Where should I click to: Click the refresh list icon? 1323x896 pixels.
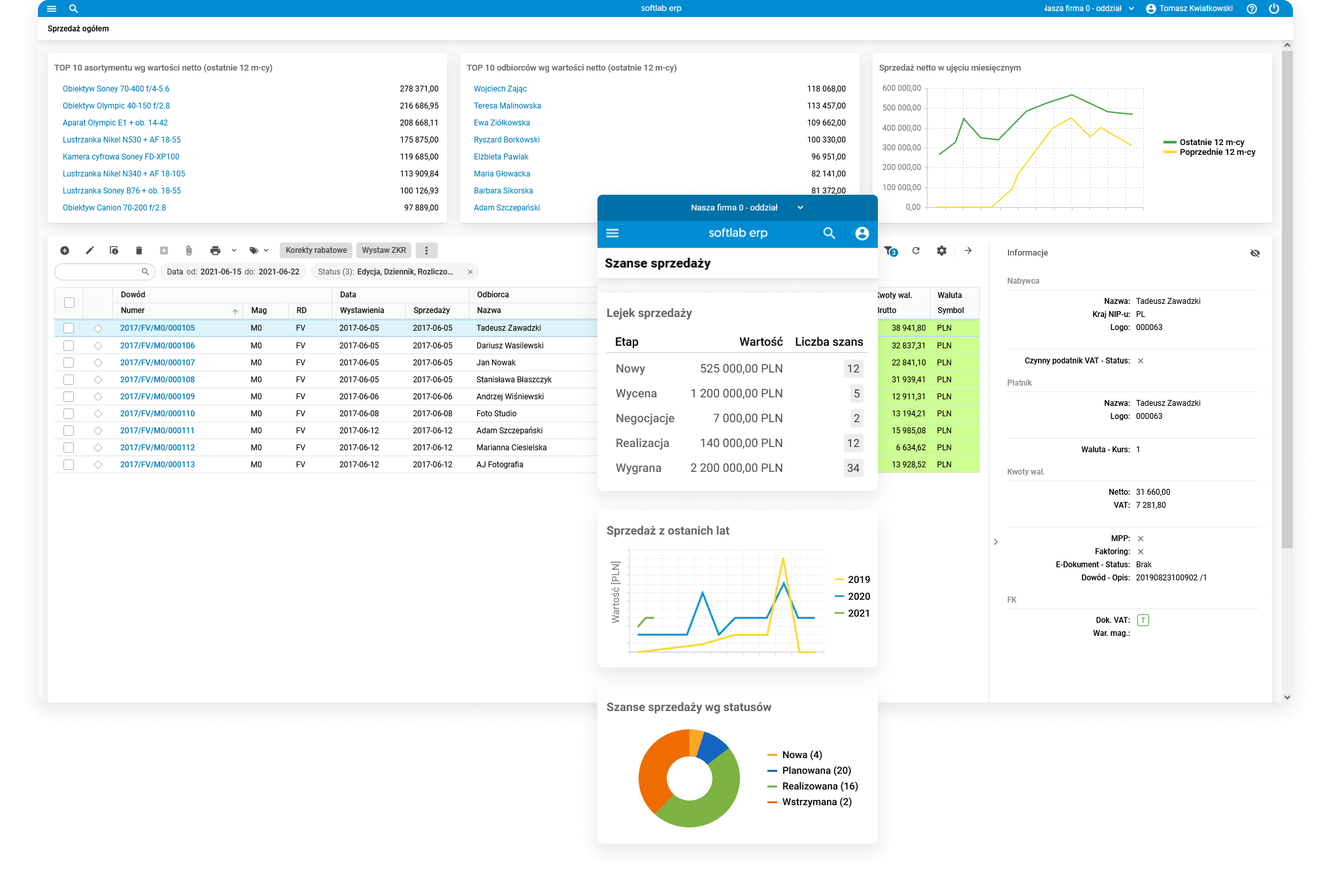click(x=916, y=250)
